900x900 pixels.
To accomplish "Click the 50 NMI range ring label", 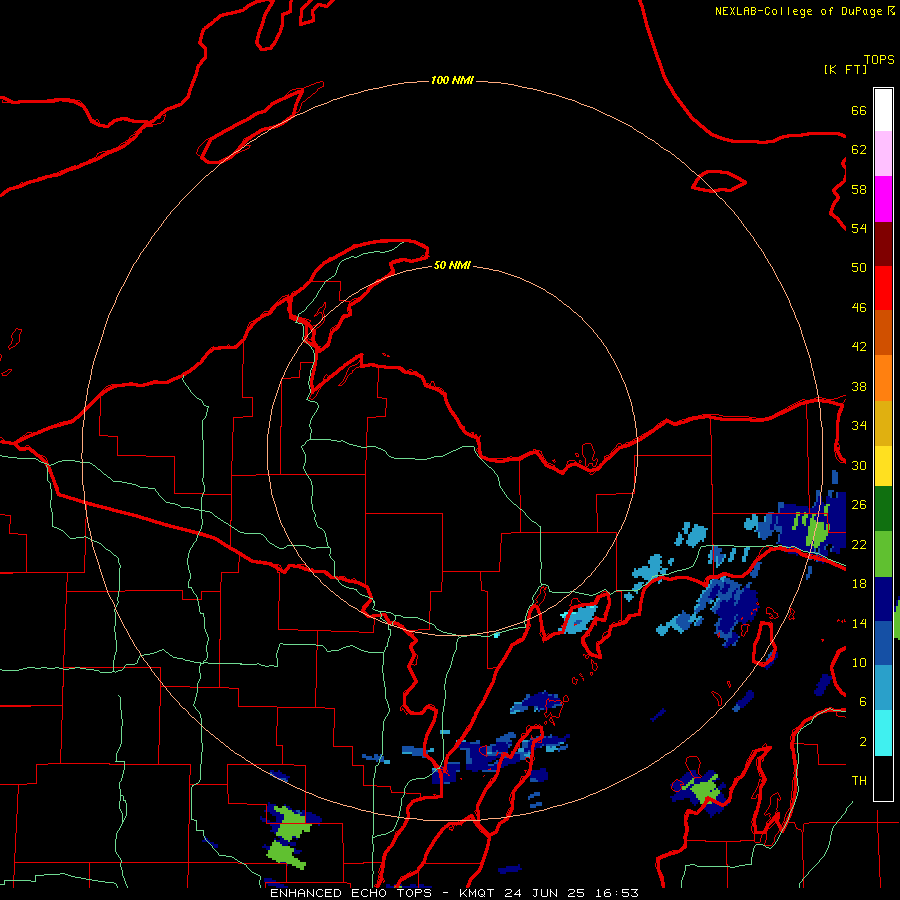I will point(452,265).
